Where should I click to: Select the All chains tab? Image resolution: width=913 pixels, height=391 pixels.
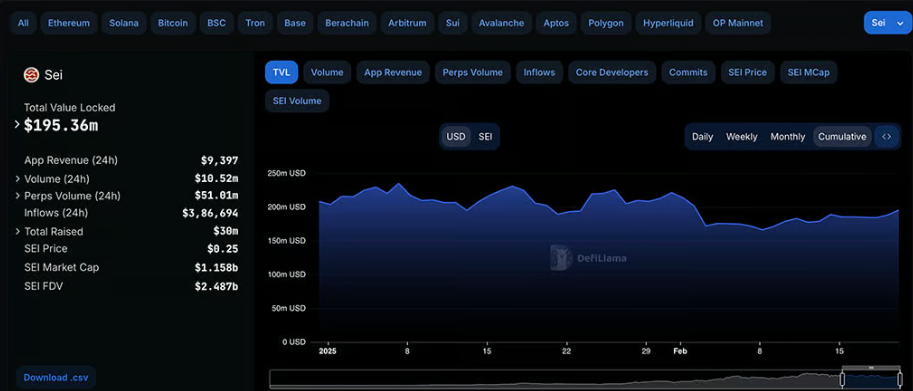(23, 23)
